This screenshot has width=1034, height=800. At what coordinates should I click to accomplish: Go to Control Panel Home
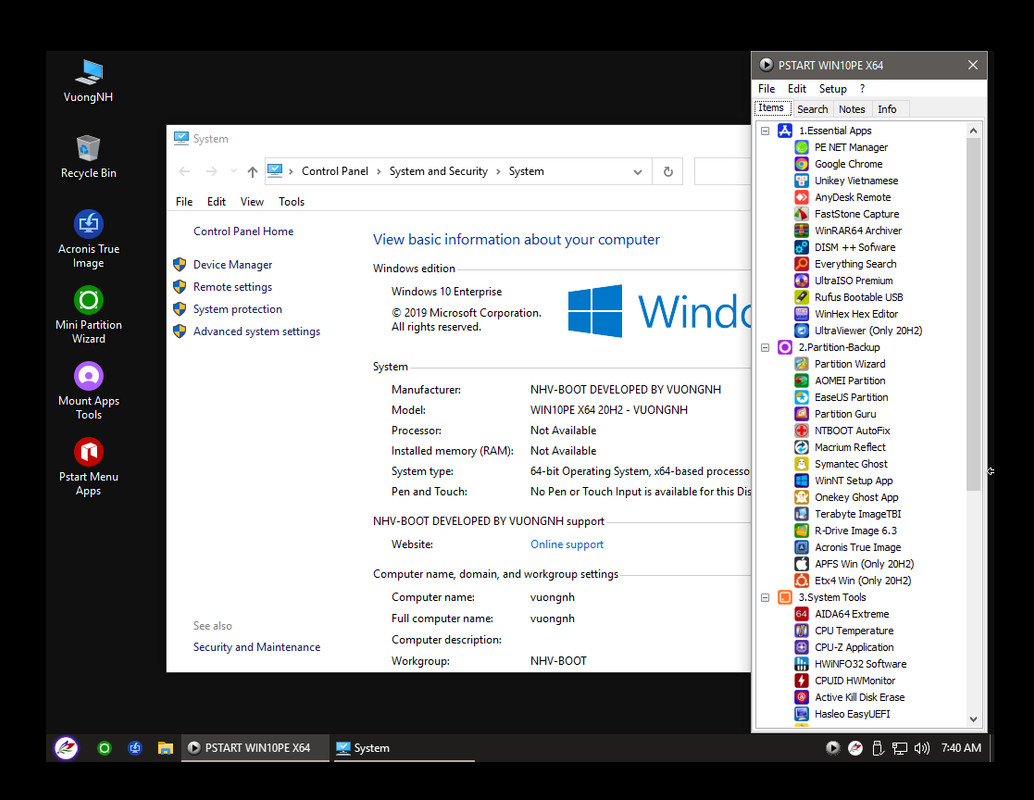(x=243, y=231)
